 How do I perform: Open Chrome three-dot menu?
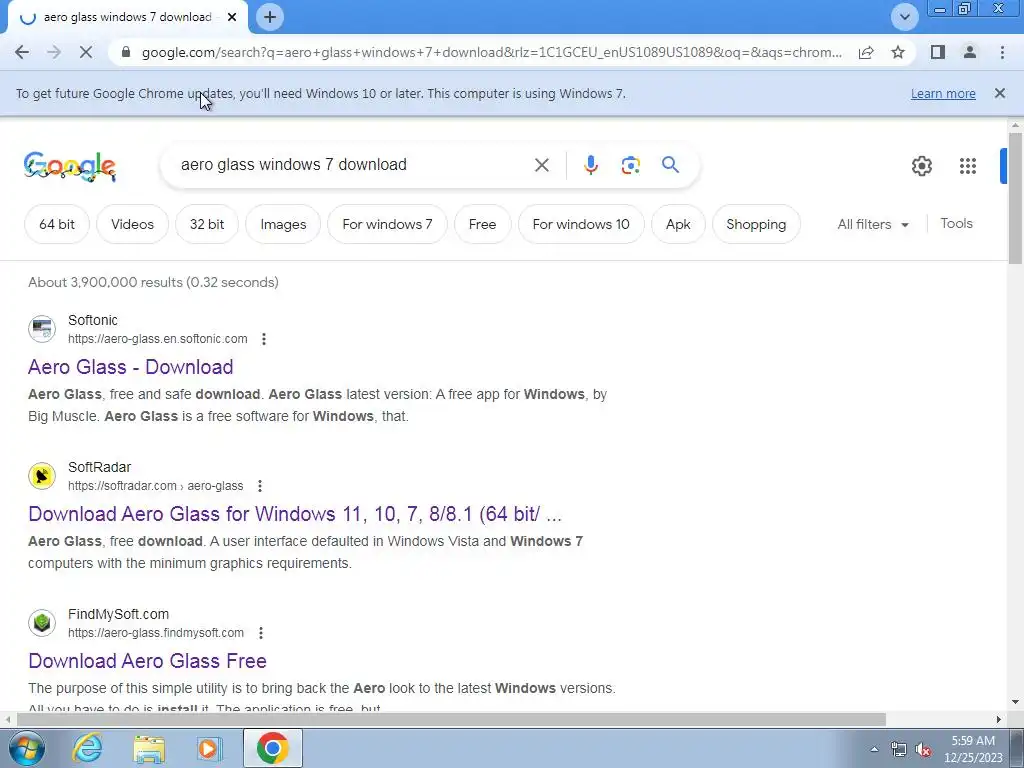[1002, 52]
